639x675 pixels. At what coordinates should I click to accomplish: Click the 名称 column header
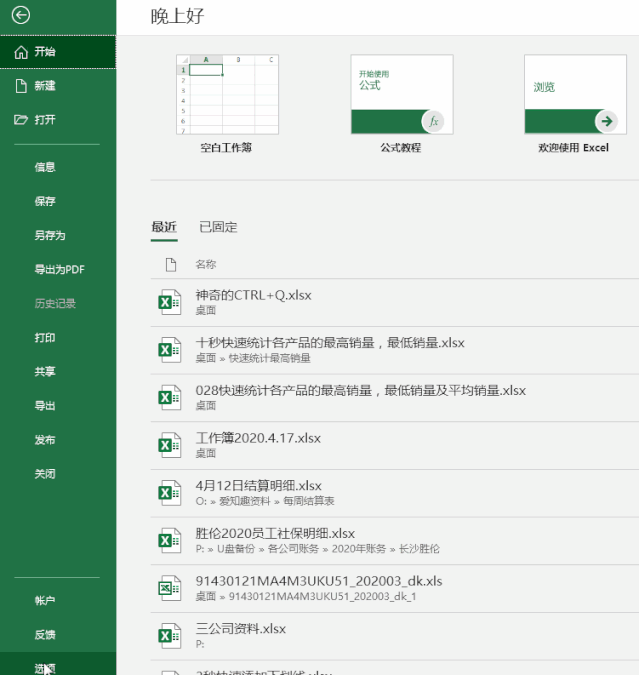point(206,264)
